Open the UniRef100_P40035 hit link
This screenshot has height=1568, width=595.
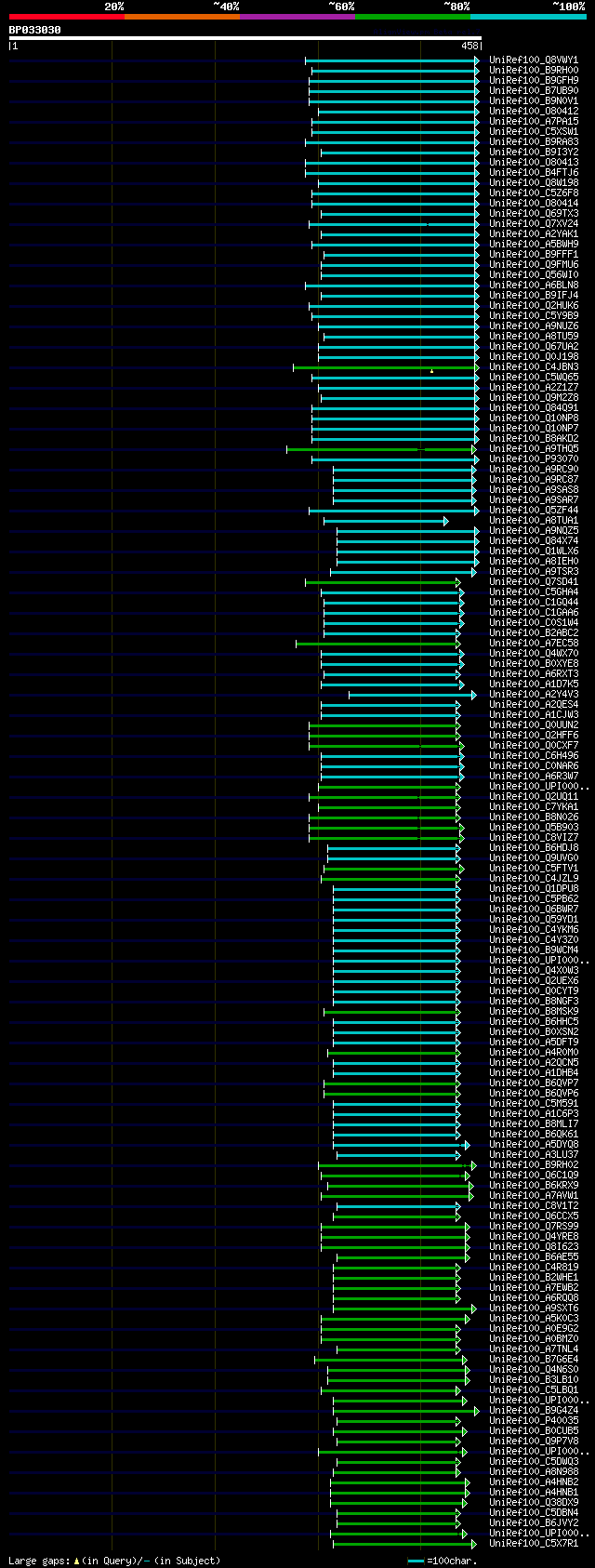click(534, 1421)
